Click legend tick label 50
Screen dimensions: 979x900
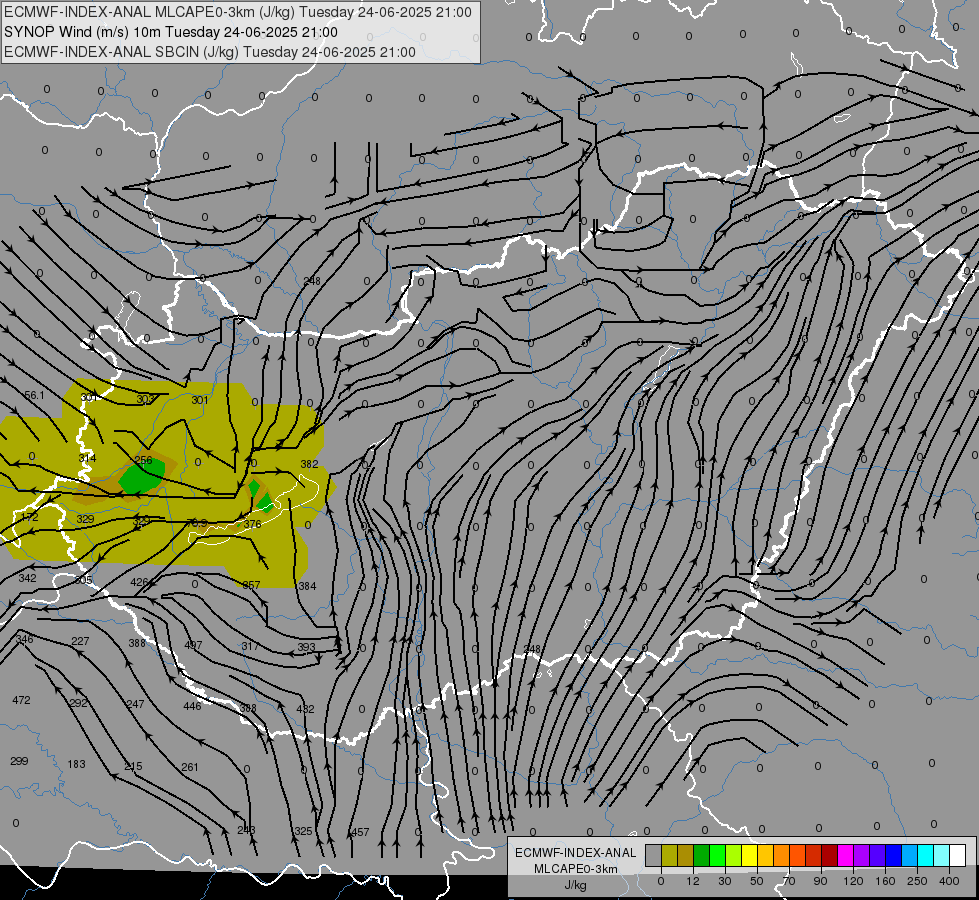pyautogui.click(x=756, y=881)
